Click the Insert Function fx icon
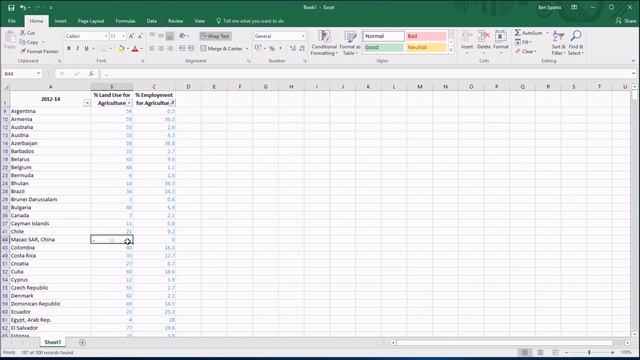 tap(91, 74)
